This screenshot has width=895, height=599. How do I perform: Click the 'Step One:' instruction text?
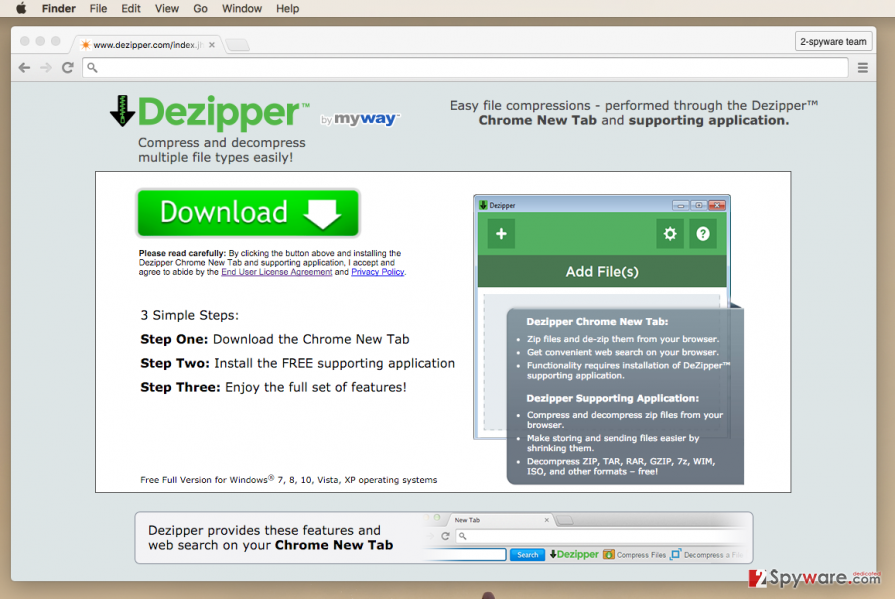174,340
